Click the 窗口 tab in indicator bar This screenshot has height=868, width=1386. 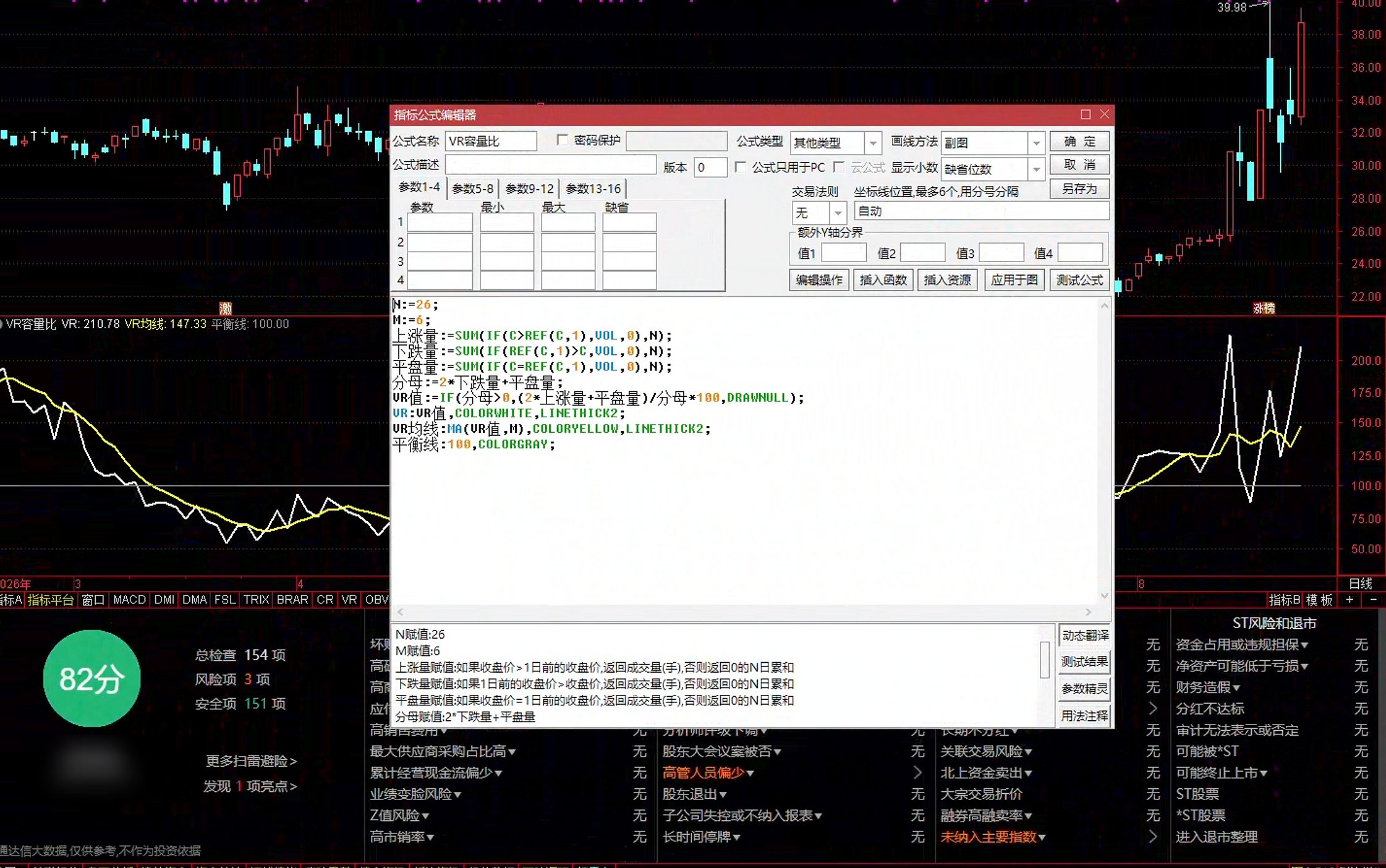point(93,600)
